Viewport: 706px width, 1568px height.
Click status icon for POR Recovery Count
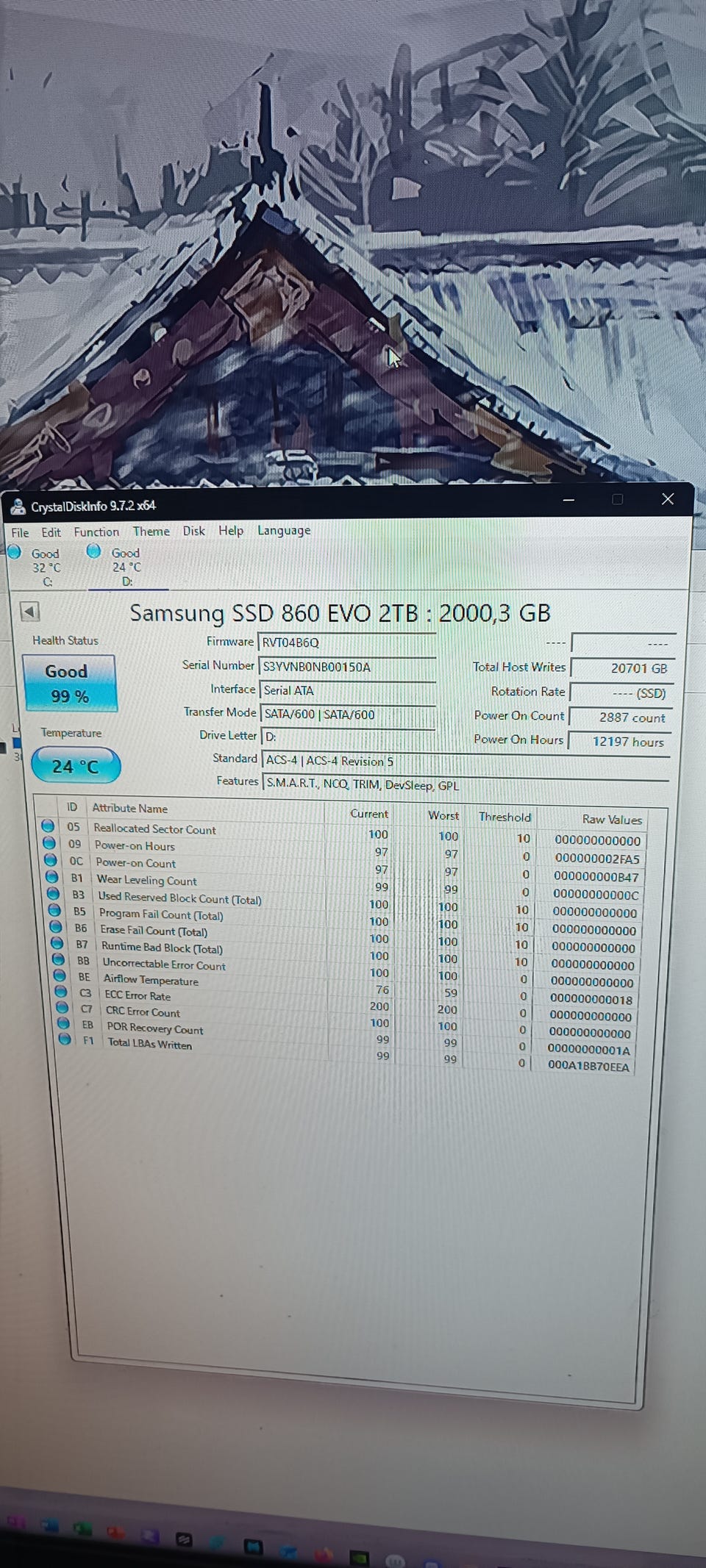pos(65,1023)
